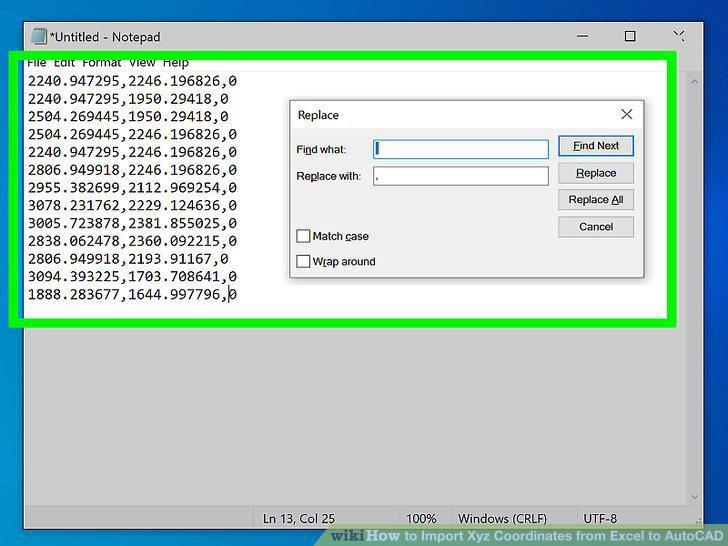
Task: Click the scrollbar up arrow
Action: pyautogui.click(x=695, y=82)
